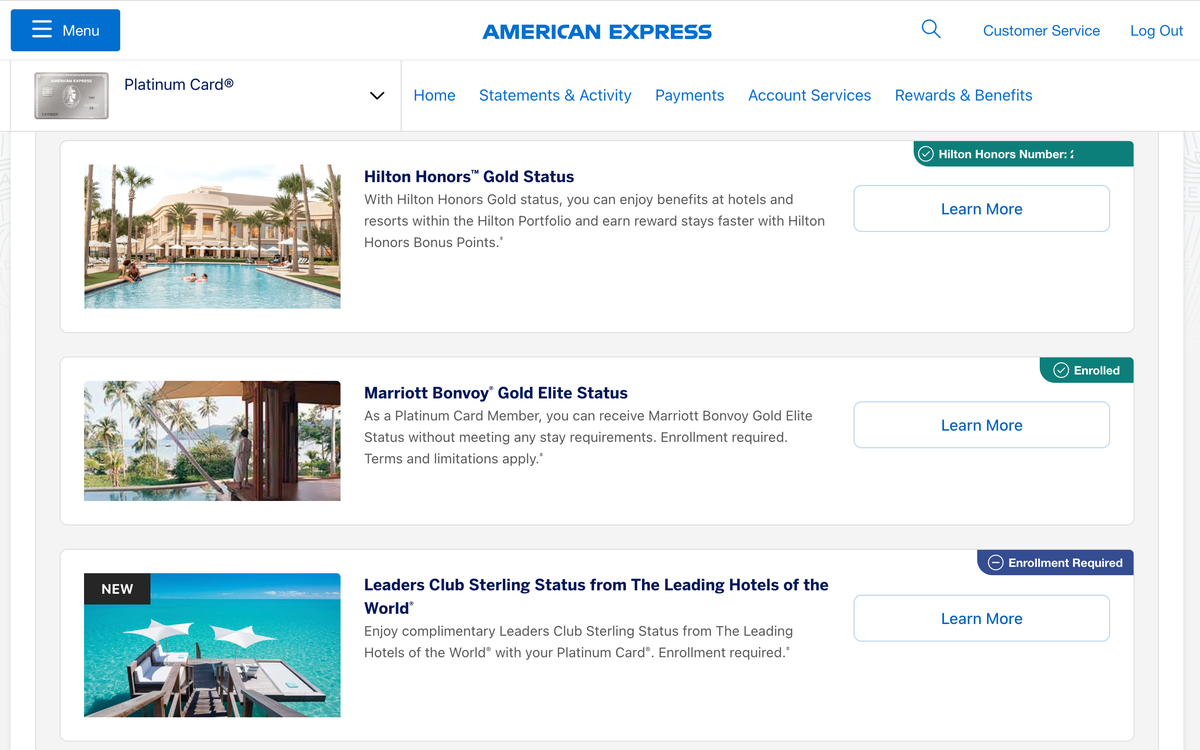1200x750 pixels.
Task: Open the Hilton resort pool thumbnail
Action: tap(212, 236)
